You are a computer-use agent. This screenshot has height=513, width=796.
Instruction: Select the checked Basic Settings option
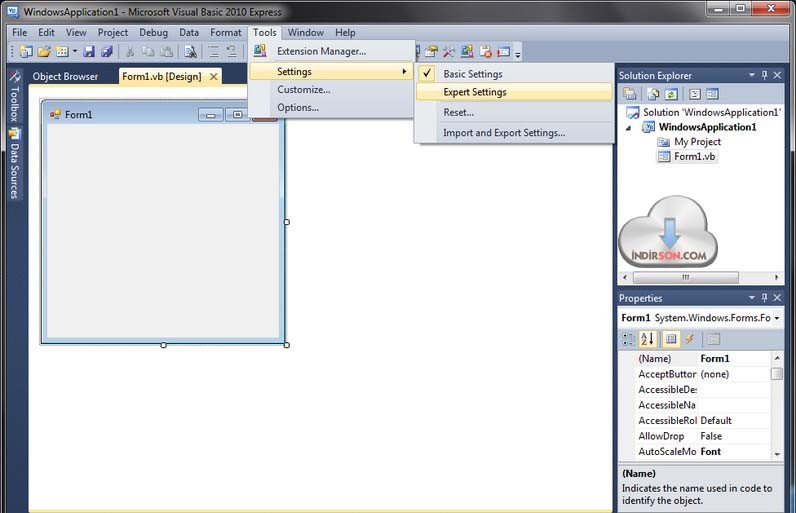click(x=514, y=74)
